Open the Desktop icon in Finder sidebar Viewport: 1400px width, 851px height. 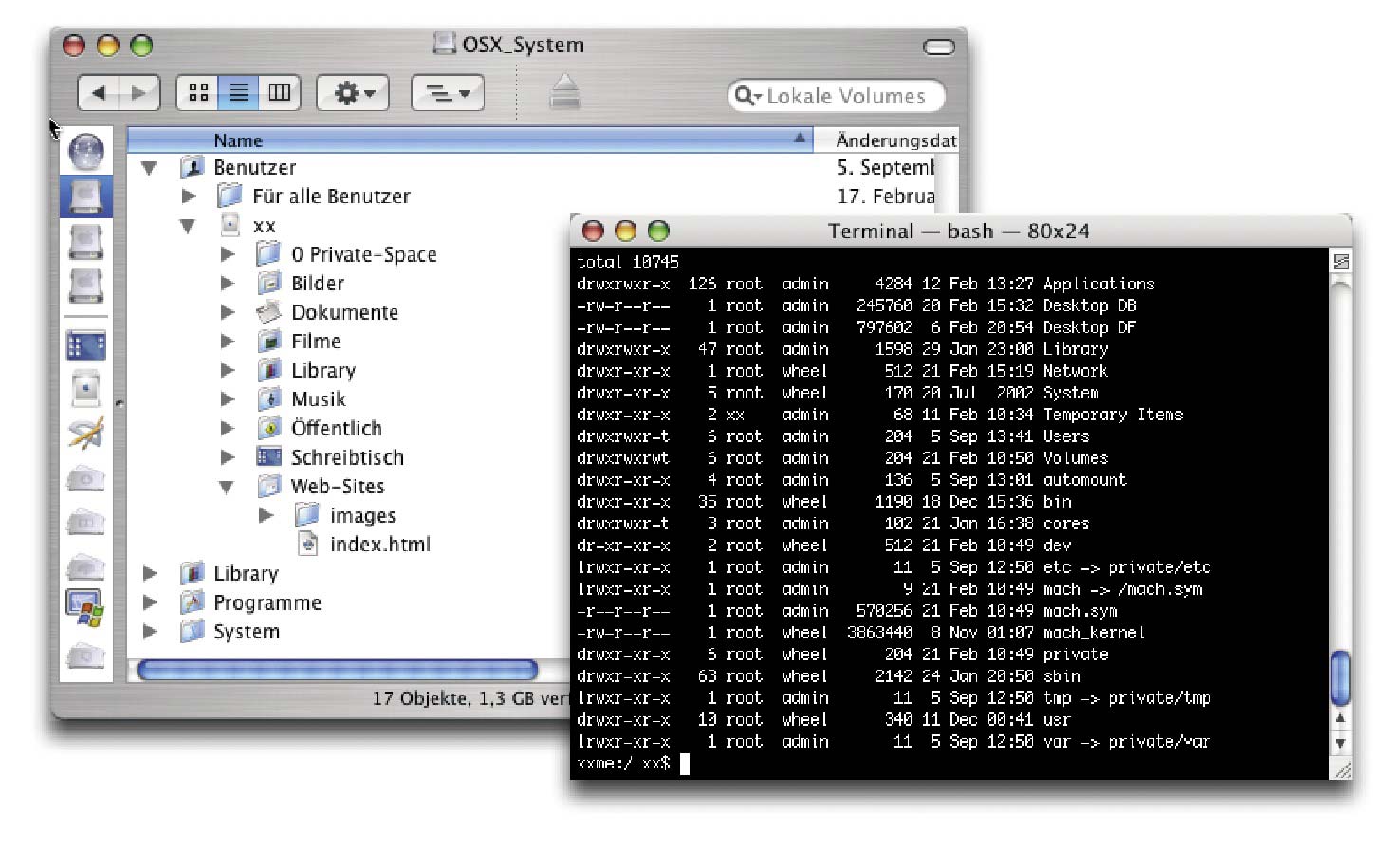click(86, 345)
